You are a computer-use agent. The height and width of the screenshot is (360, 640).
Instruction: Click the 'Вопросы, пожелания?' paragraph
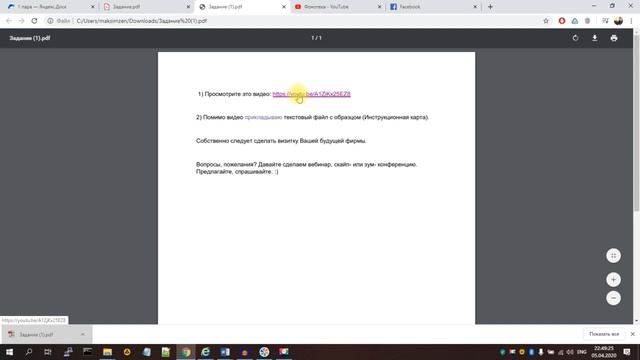tap(307, 168)
